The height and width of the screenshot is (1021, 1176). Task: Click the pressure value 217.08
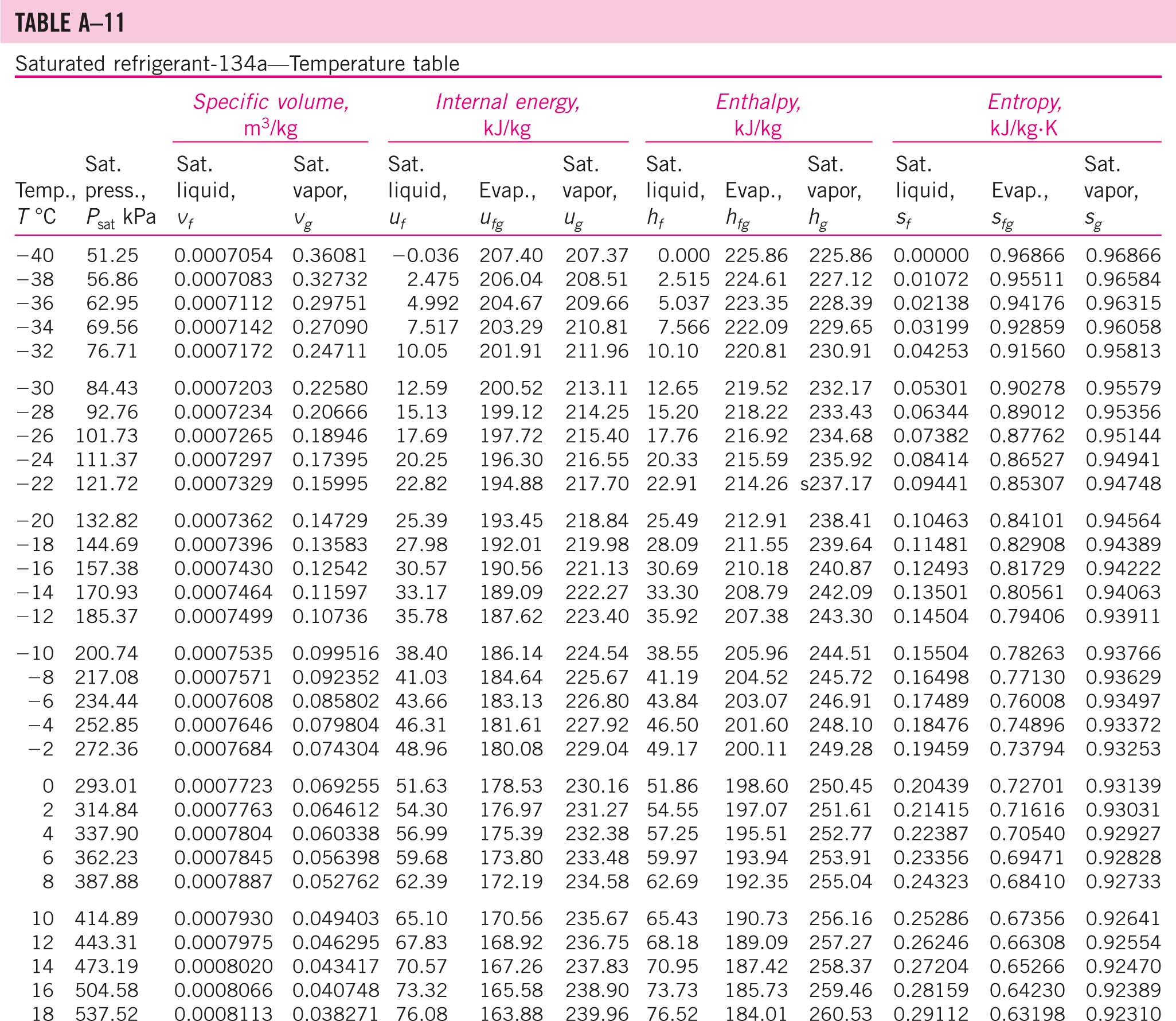click(107, 677)
